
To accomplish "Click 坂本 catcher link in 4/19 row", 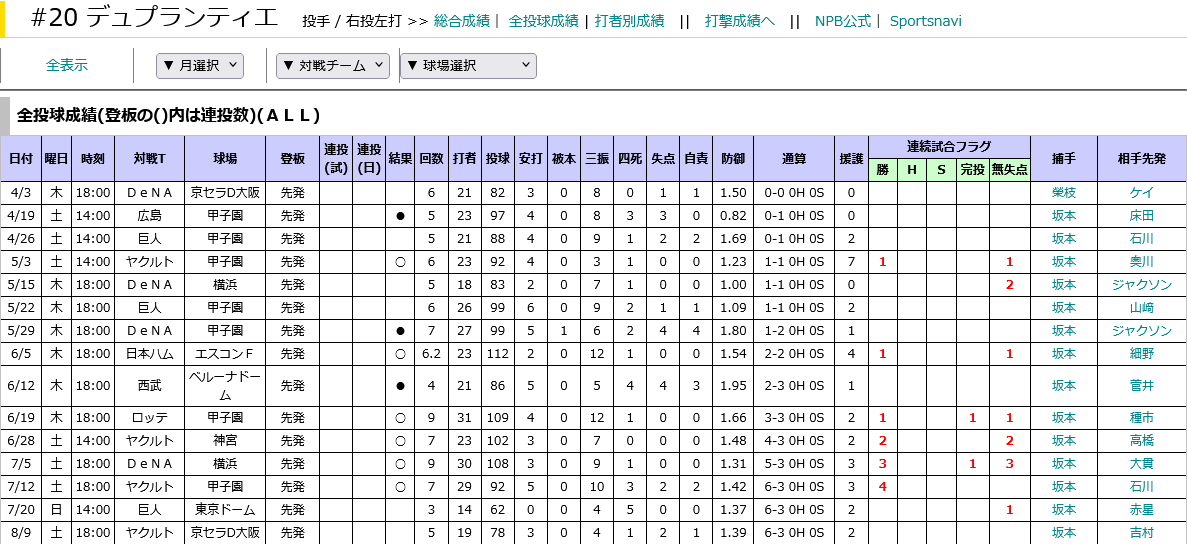I will [x=1064, y=216].
